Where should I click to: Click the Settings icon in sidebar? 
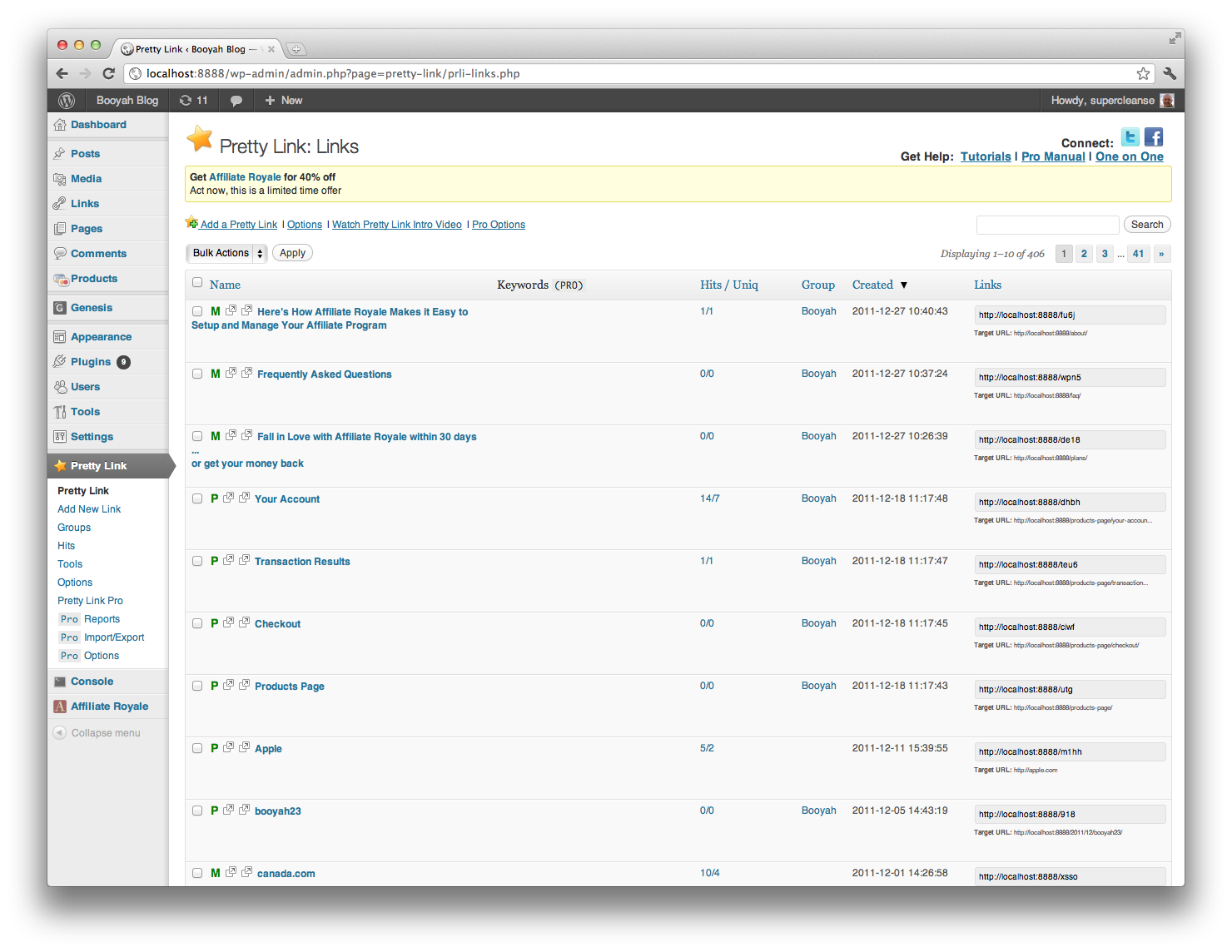click(60, 437)
